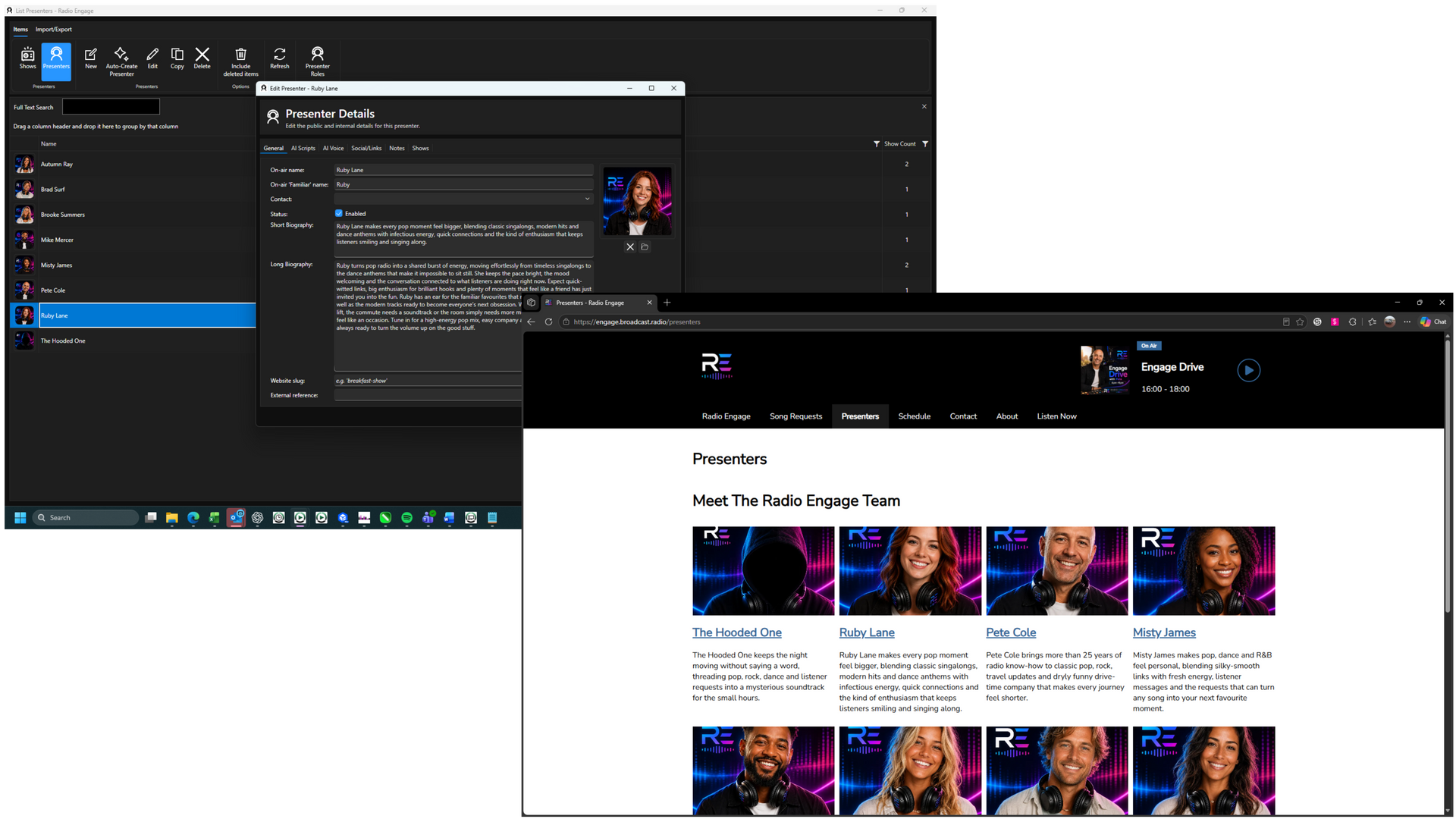The width and height of the screenshot is (1456, 819).
Task: Open Song Requests in the site navigation
Action: (796, 416)
